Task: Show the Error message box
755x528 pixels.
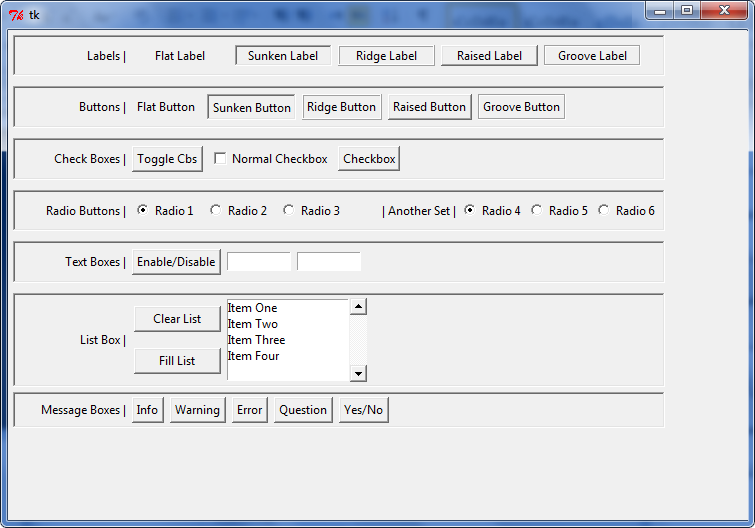Action: 250,410
